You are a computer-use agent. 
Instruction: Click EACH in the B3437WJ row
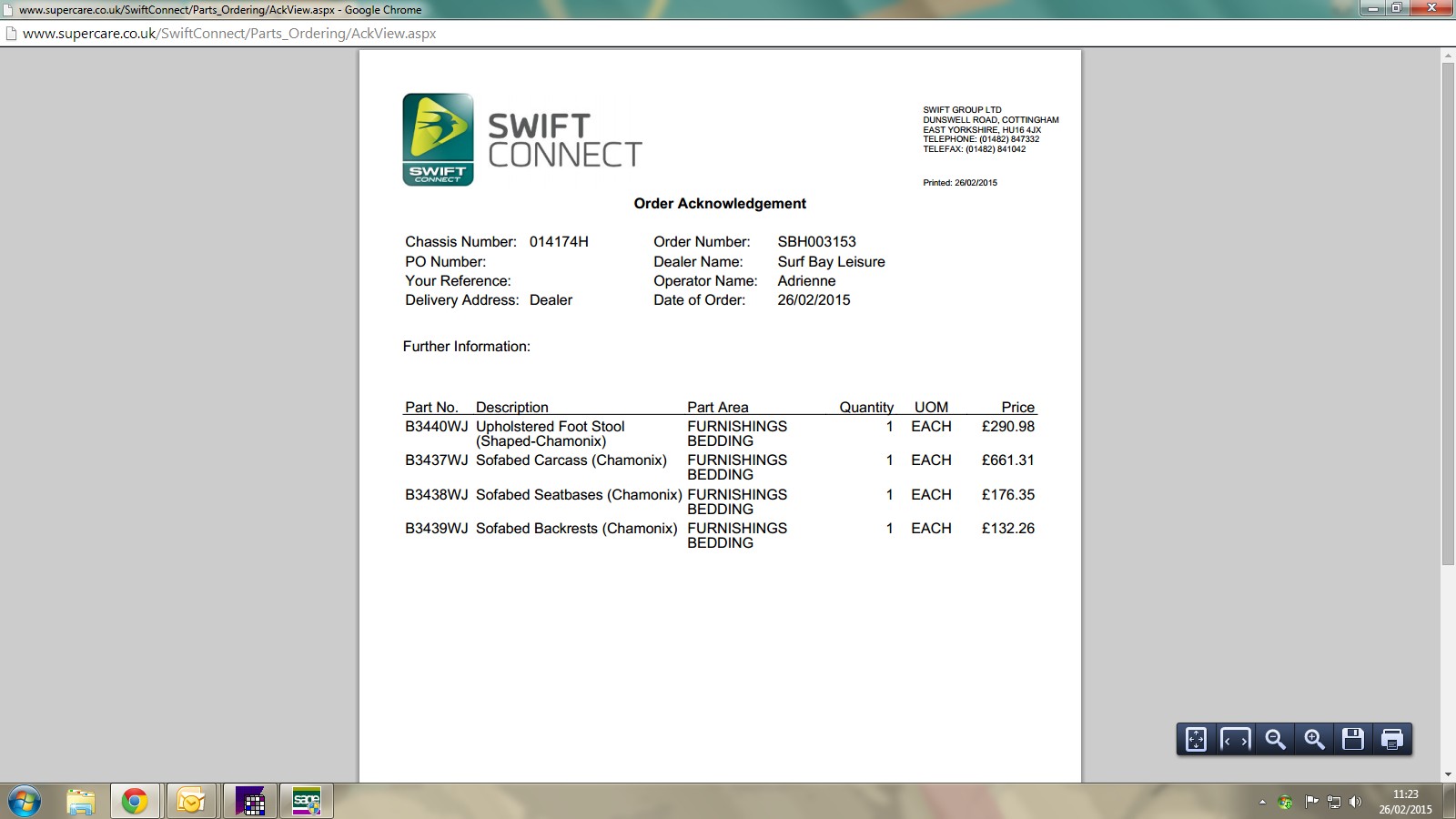click(931, 460)
